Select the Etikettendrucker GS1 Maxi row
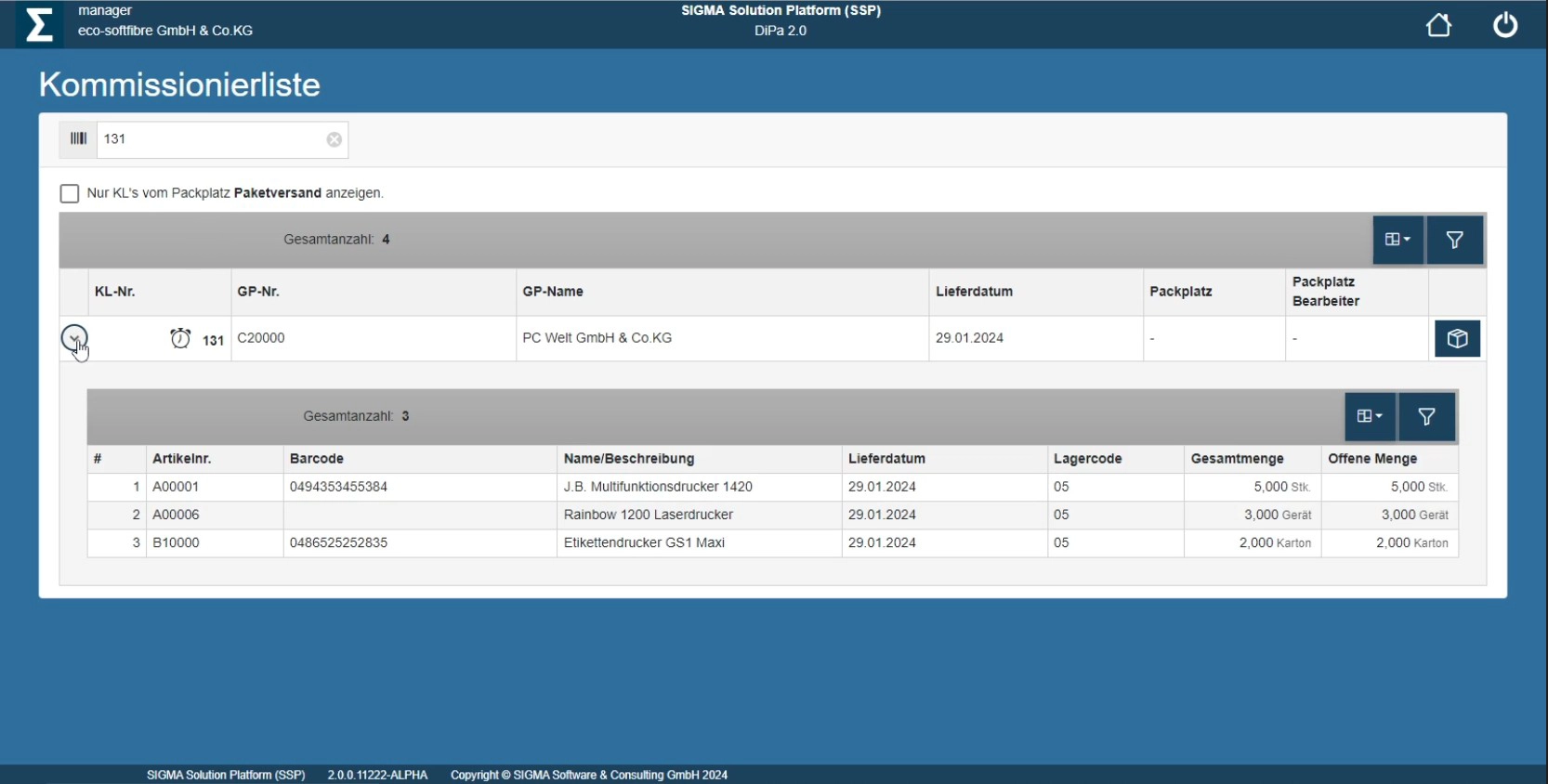Image resolution: width=1548 pixels, height=784 pixels. [644, 542]
